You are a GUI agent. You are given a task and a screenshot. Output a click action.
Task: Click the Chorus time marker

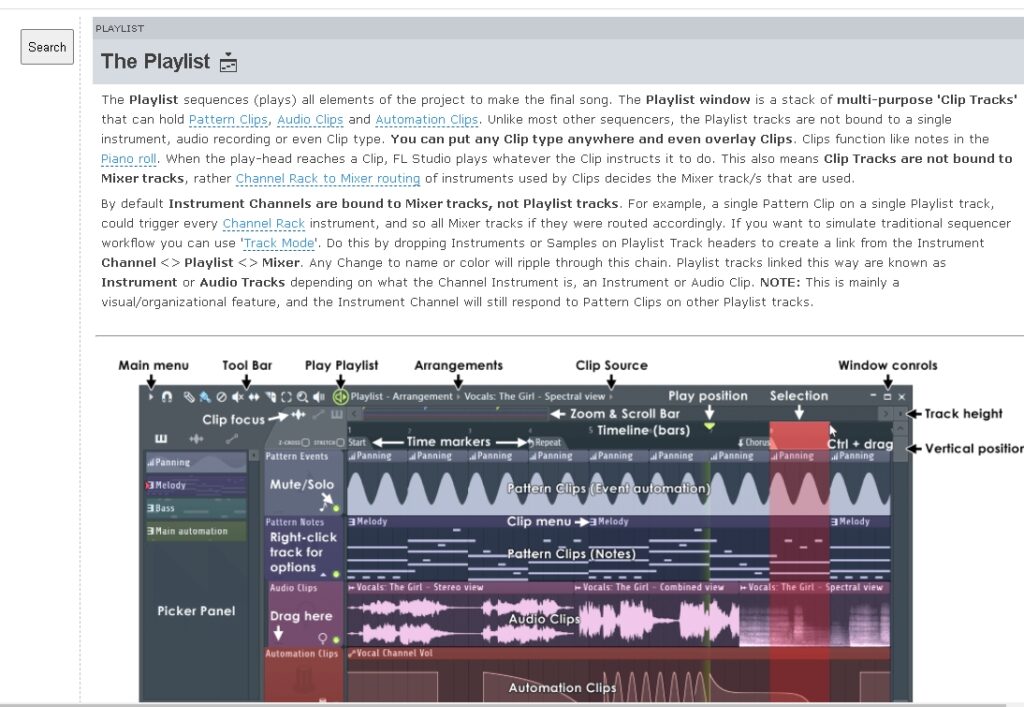(754, 442)
